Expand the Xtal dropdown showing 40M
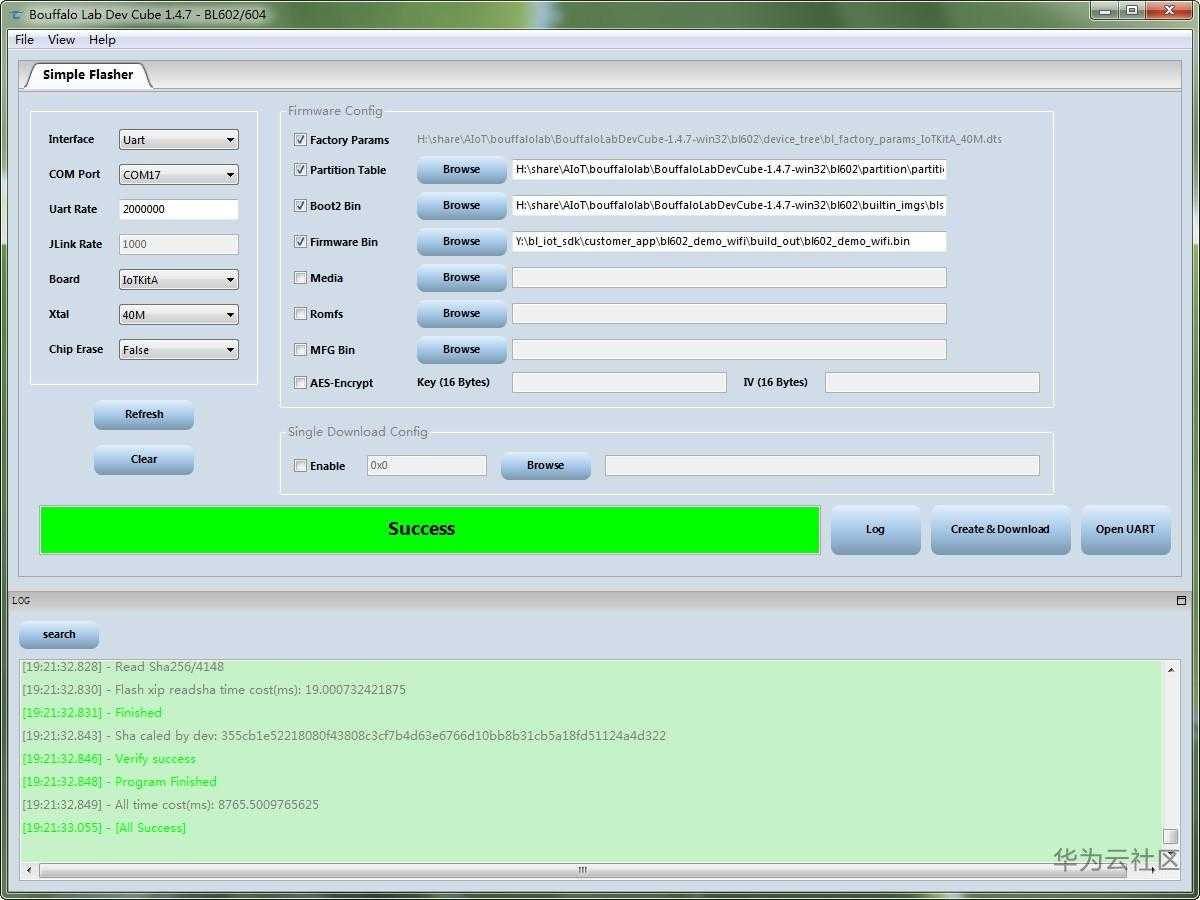Image resolution: width=1200 pixels, height=900 pixels. tap(179, 315)
